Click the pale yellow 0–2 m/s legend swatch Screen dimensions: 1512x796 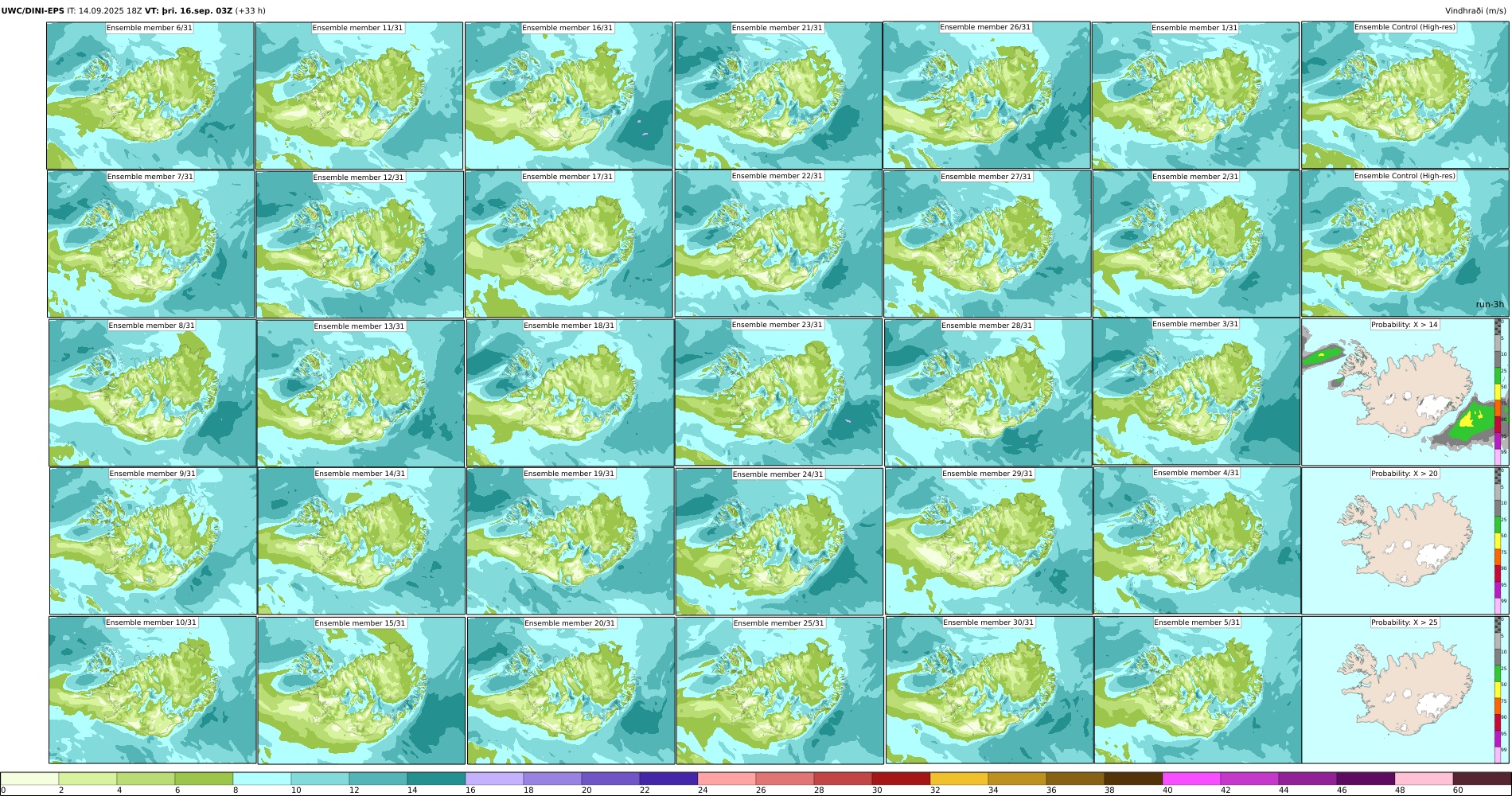click(29, 778)
